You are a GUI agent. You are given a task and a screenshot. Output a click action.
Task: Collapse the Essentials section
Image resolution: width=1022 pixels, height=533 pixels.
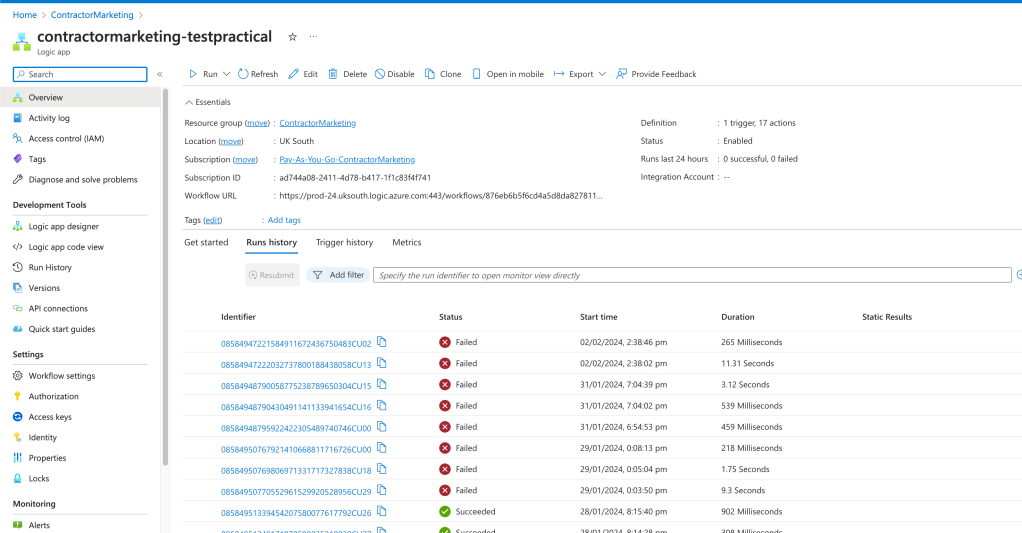[x=208, y=102]
